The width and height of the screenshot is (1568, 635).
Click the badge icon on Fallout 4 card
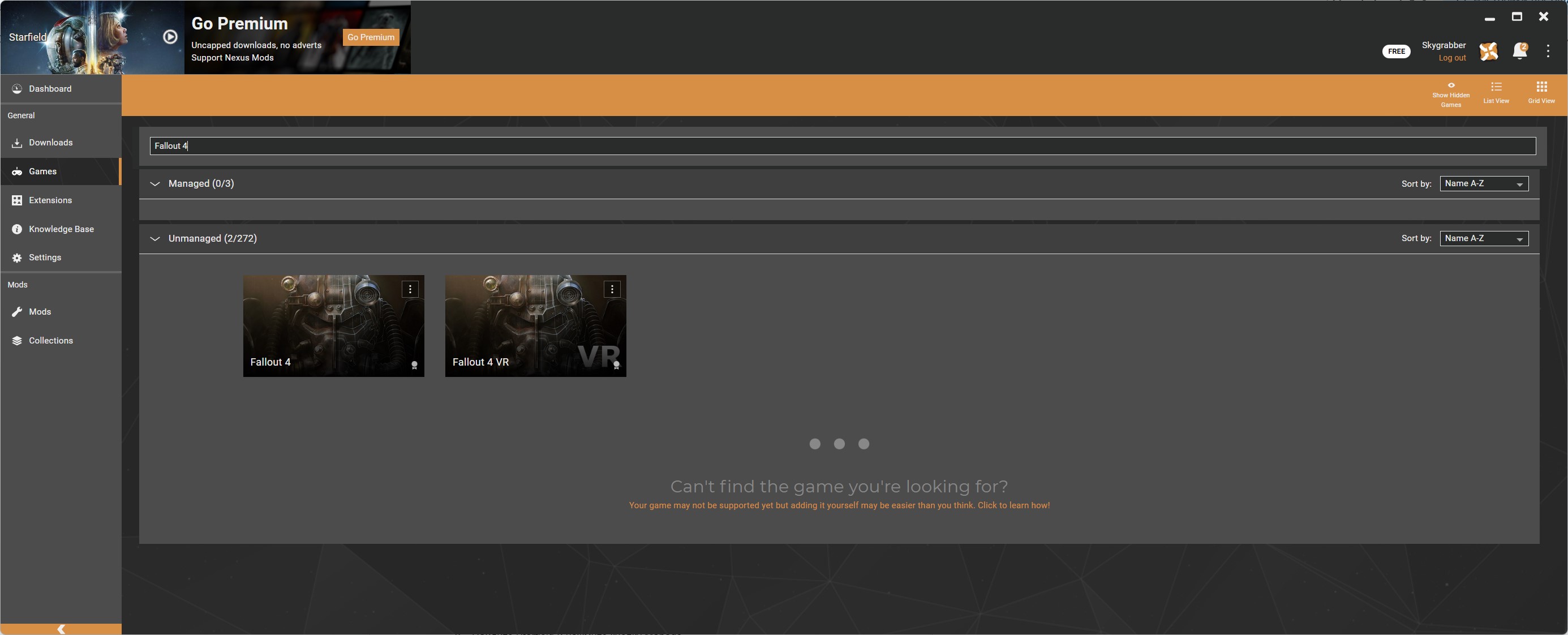coord(414,365)
